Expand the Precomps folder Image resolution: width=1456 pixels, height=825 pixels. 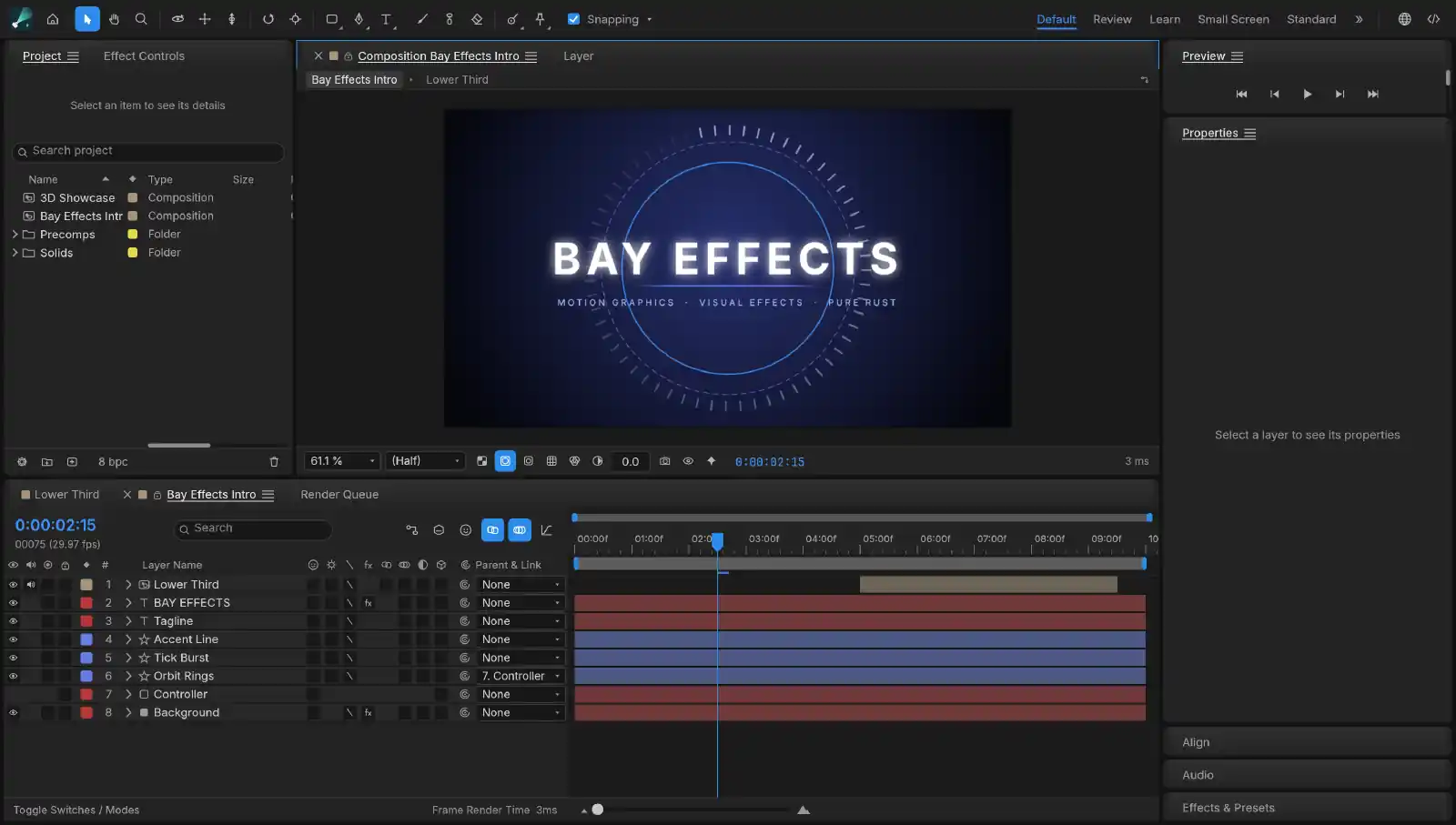(x=15, y=235)
